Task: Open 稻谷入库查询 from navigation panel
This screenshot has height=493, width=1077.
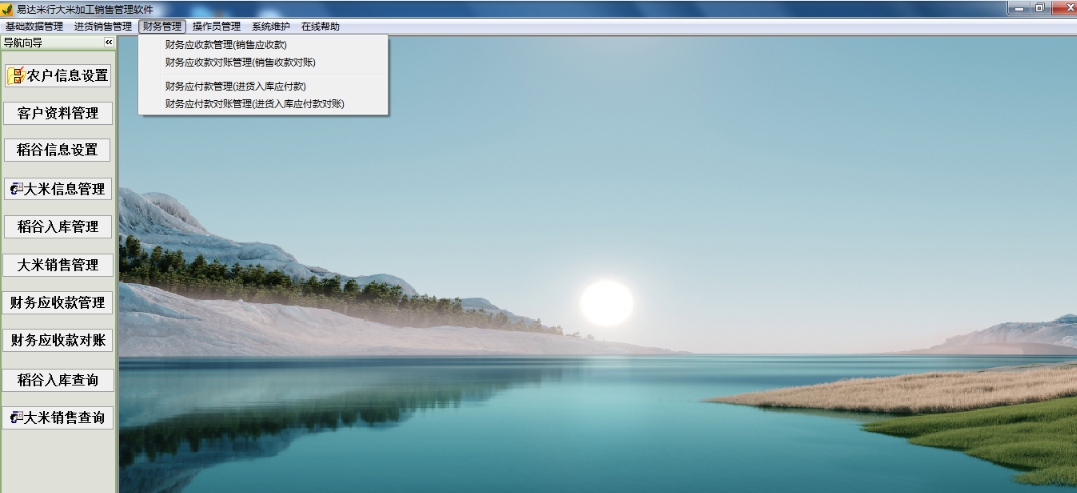Action: point(58,380)
